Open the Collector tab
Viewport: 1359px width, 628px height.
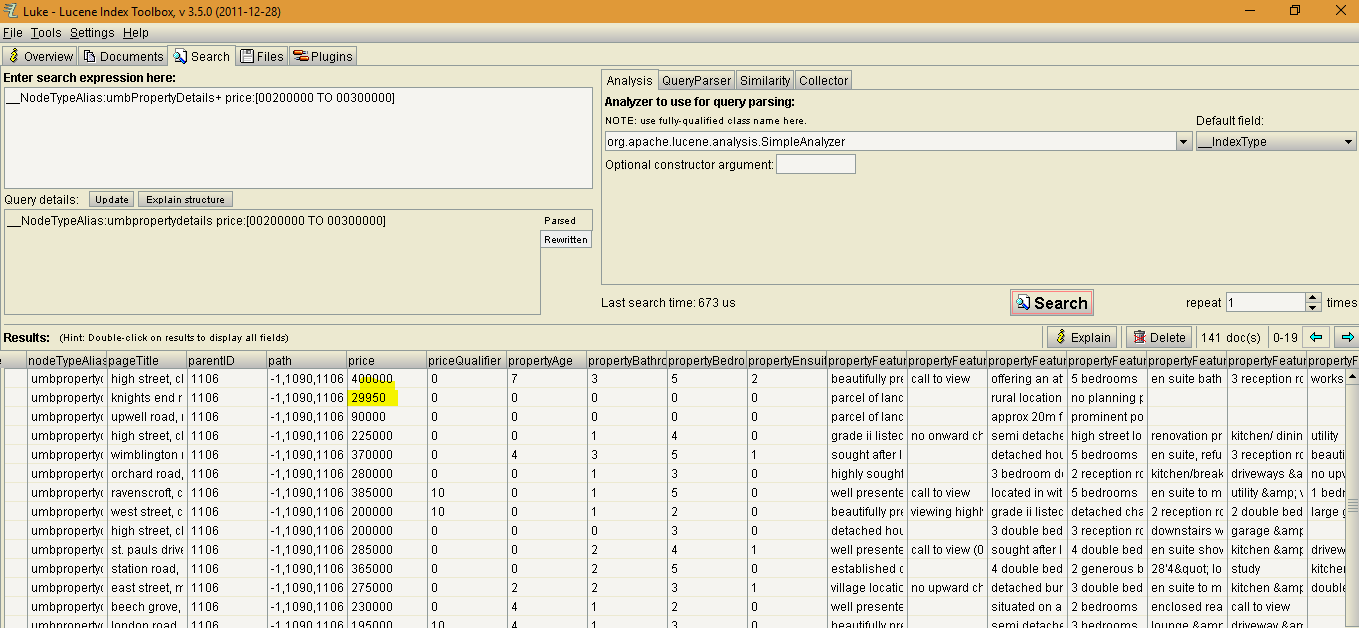tap(824, 80)
